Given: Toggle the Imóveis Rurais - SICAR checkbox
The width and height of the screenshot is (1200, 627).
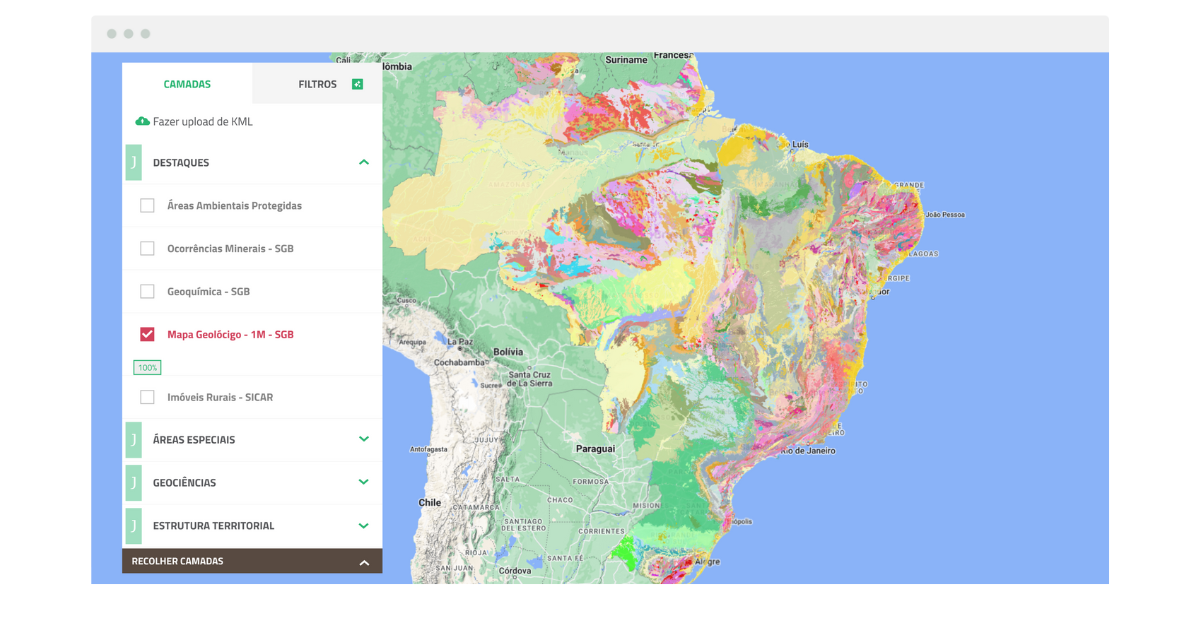Looking at the screenshot, I should pos(147,397).
